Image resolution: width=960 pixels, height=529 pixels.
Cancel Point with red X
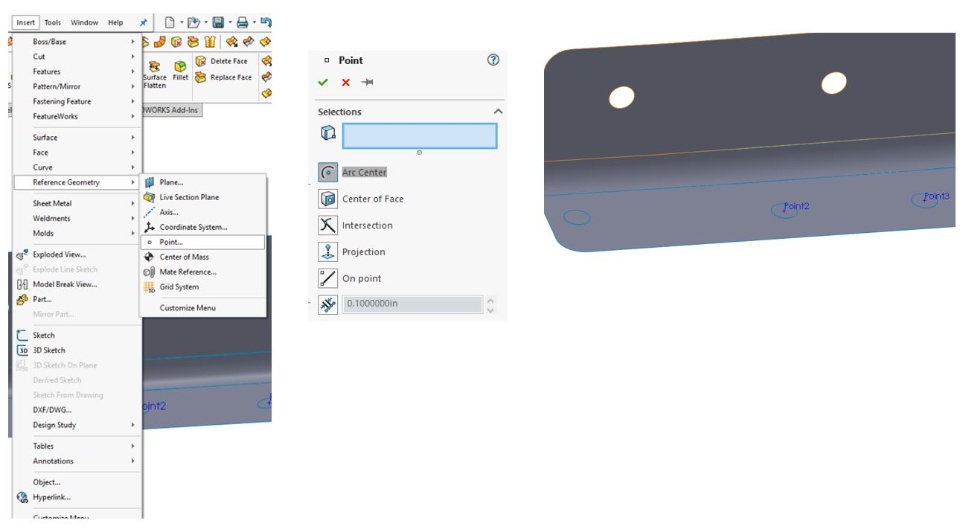pyautogui.click(x=346, y=82)
